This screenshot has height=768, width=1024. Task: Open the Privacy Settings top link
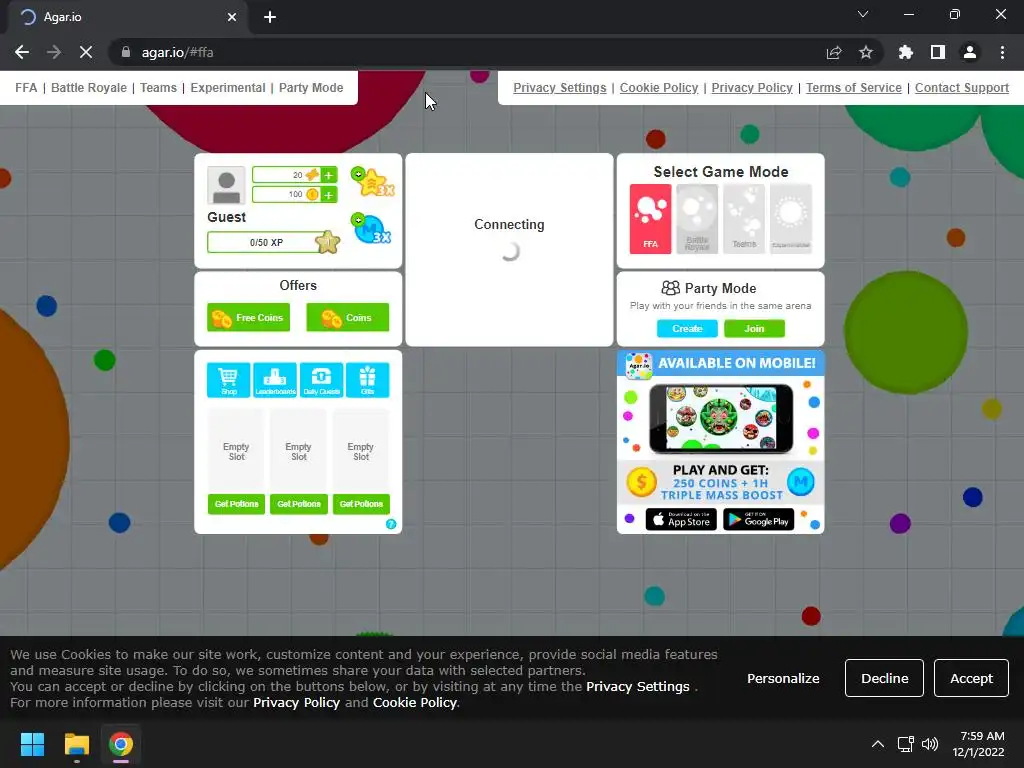coord(560,88)
